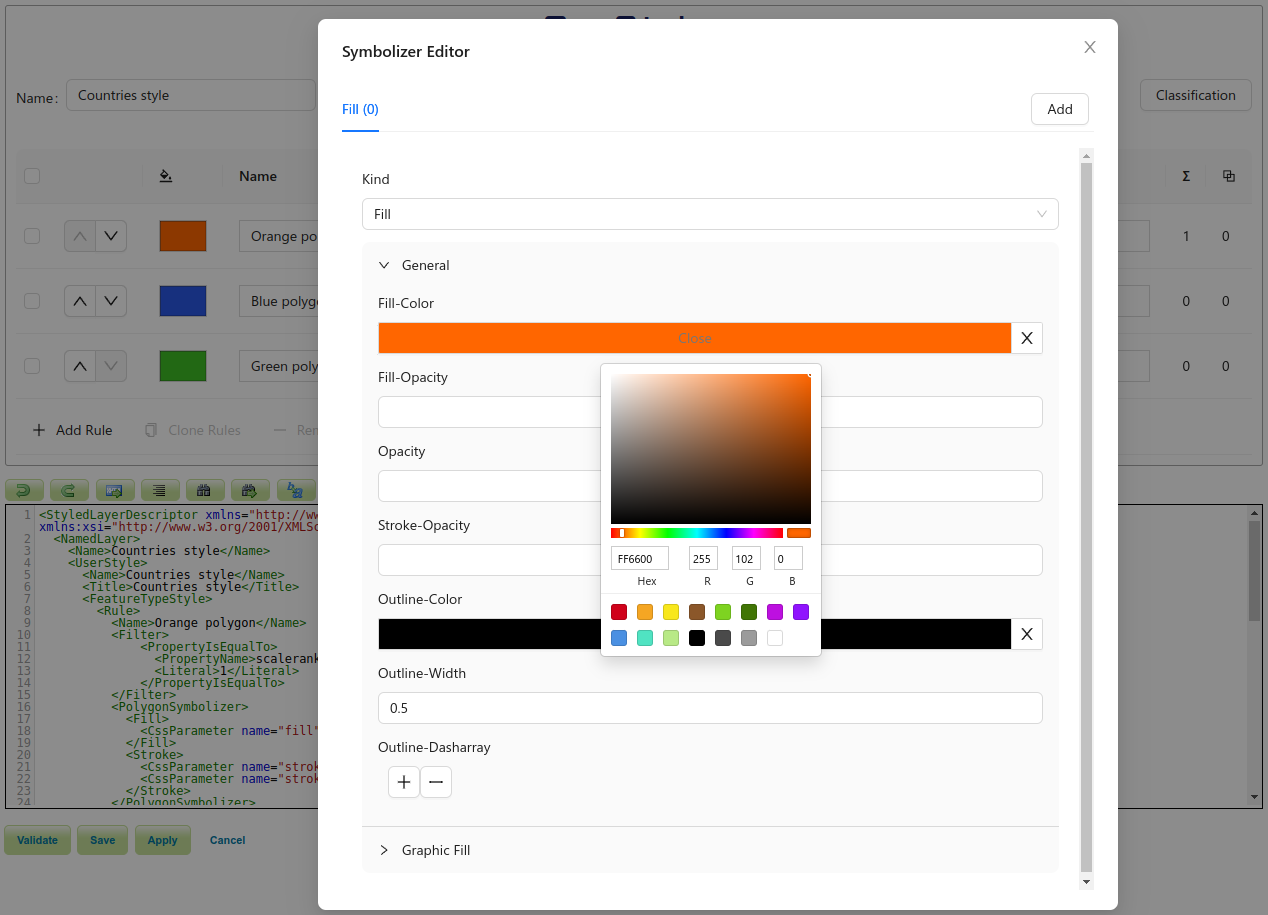The height and width of the screenshot is (915, 1268).
Task: Pick the brown preset color swatch
Action: [697, 612]
